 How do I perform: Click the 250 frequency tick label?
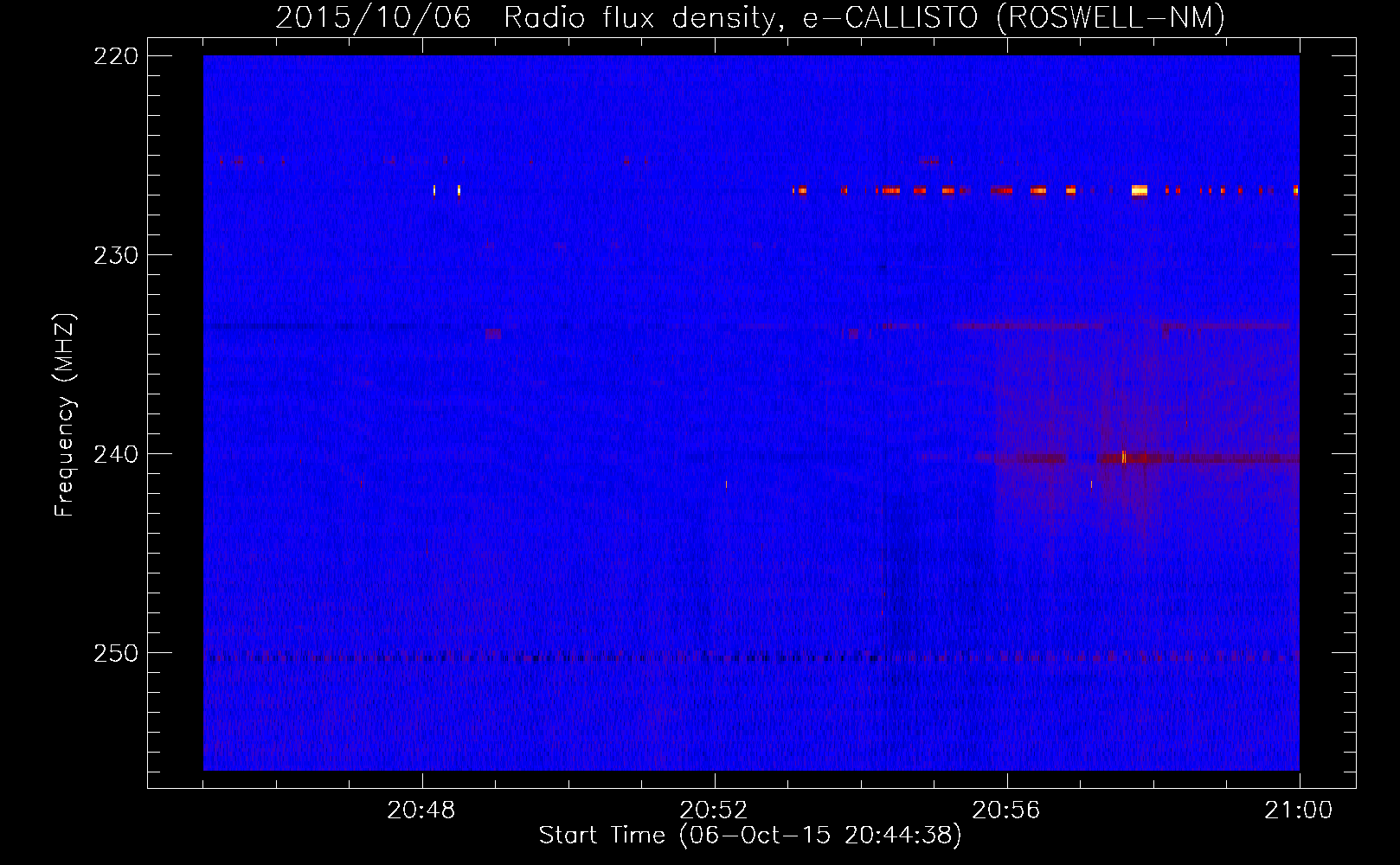[116, 653]
